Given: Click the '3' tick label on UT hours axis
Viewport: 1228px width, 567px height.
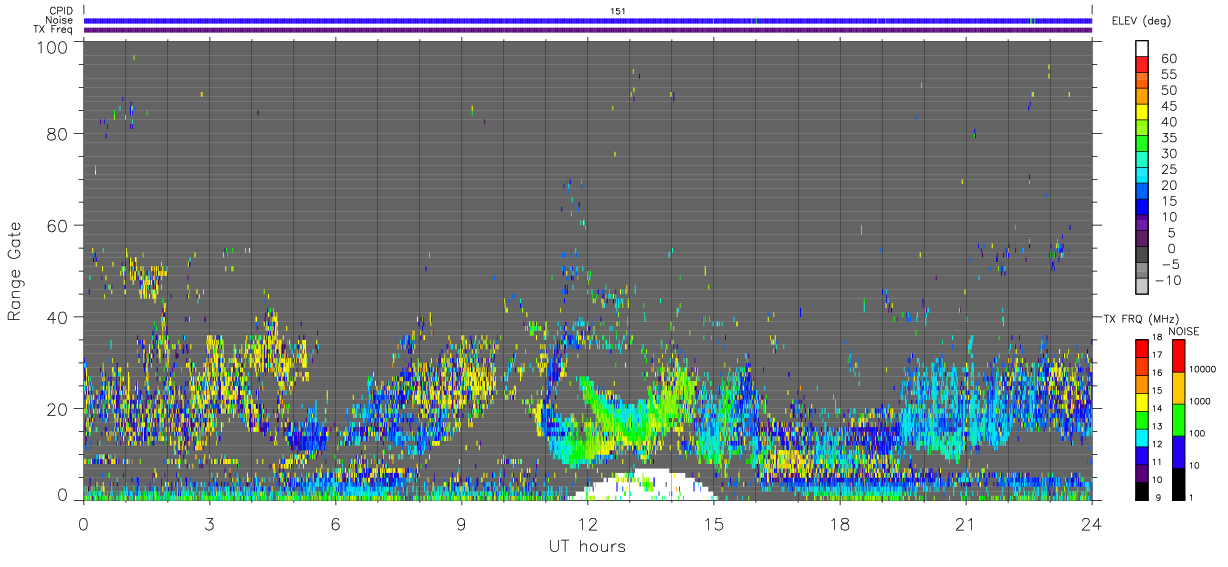Looking at the screenshot, I should 209,524.
